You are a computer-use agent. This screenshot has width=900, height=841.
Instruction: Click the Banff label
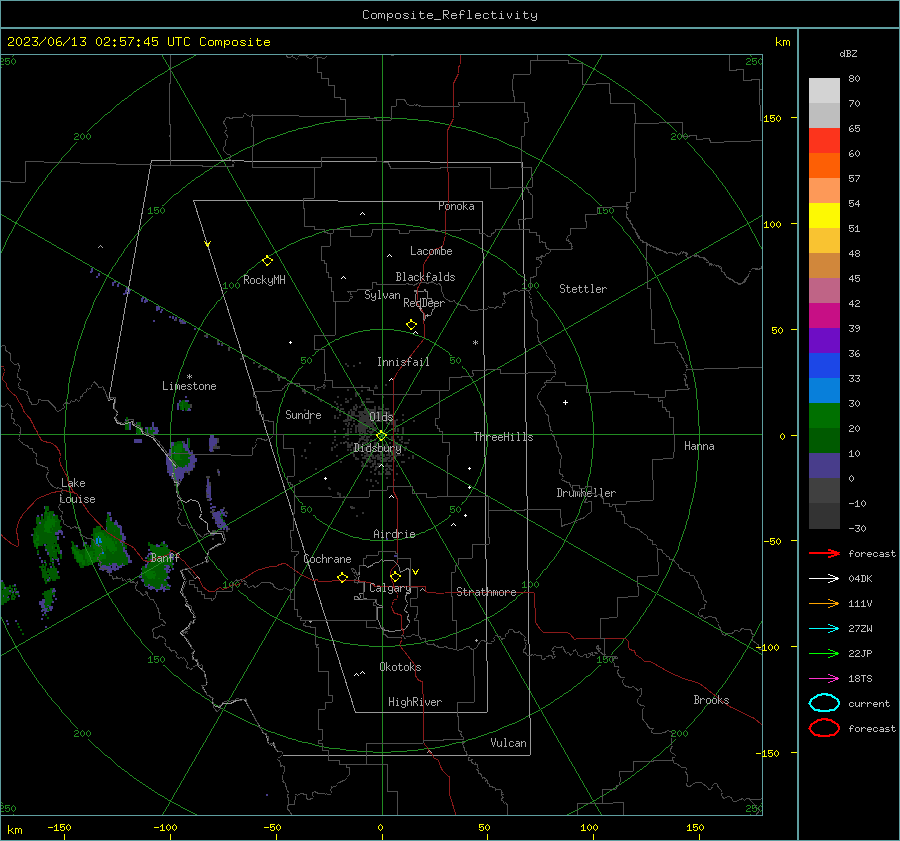[165, 557]
